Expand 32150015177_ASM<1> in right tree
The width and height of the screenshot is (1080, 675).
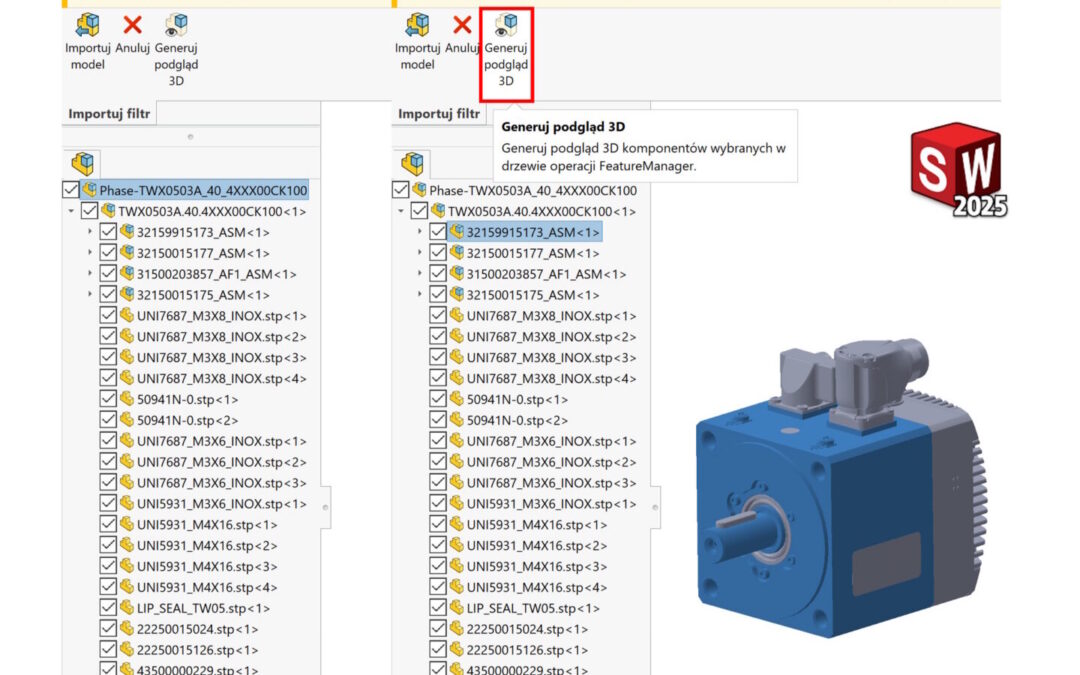pos(419,253)
